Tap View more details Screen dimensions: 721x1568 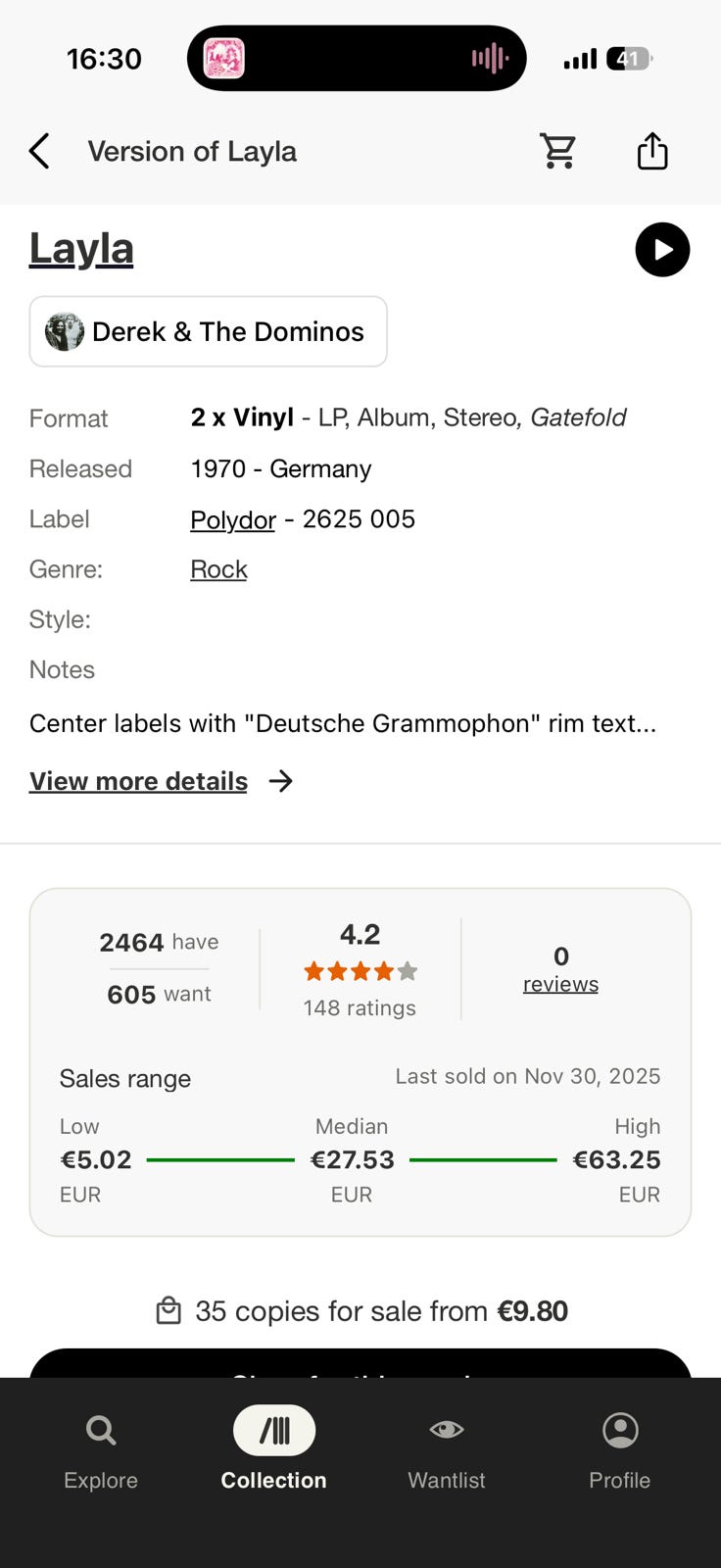(x=138, y=781)
